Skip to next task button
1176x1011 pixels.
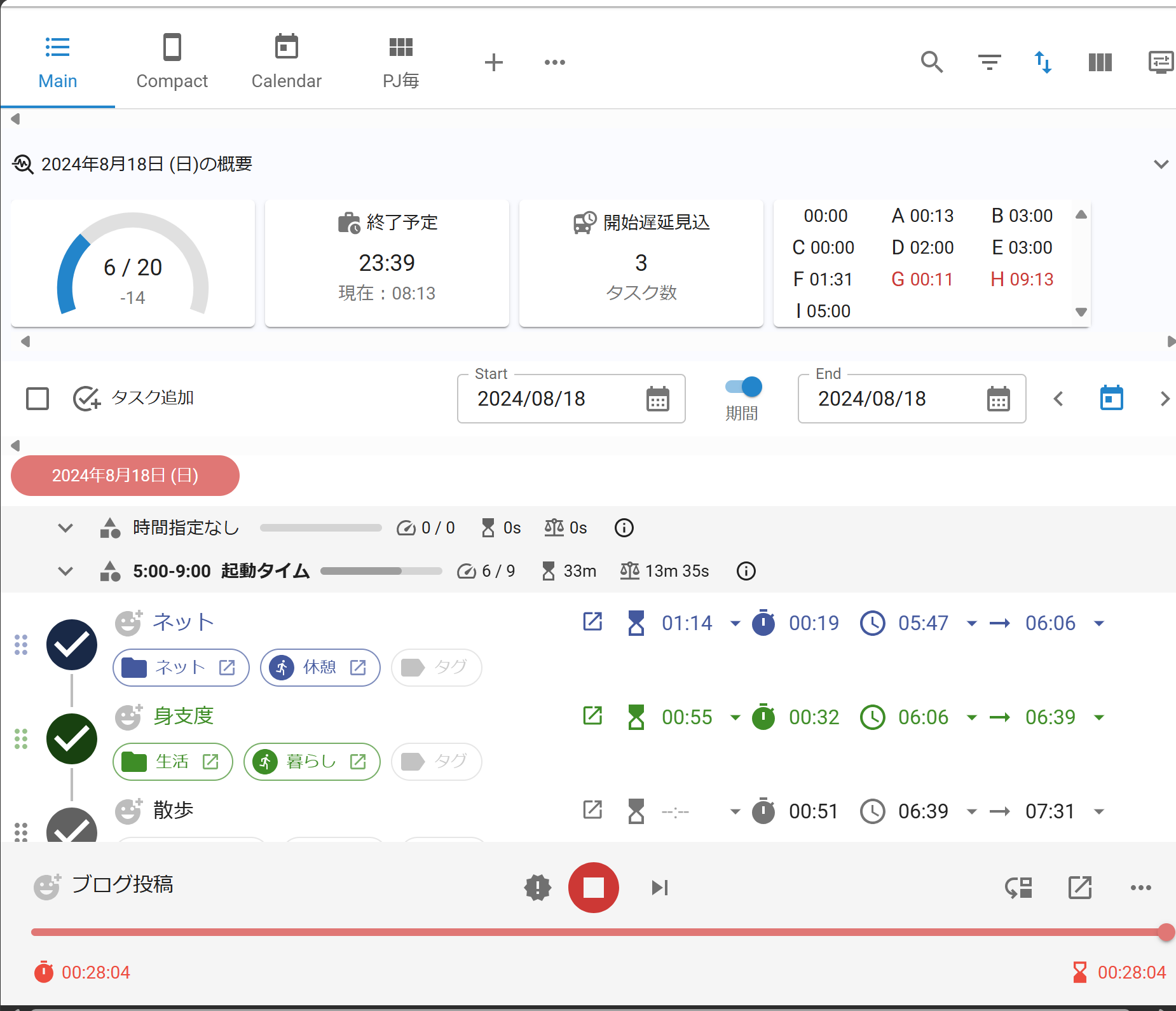[x=660, y=888]
